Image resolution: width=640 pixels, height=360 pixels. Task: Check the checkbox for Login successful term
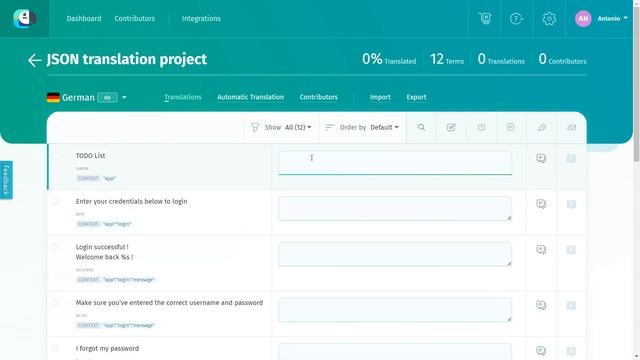[55, 247]
